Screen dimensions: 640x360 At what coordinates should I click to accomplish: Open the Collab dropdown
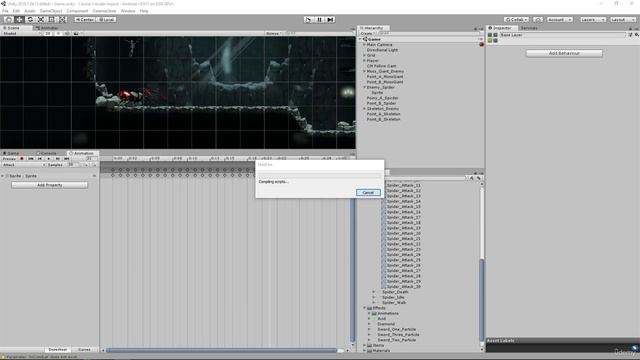tap(516, 19)
